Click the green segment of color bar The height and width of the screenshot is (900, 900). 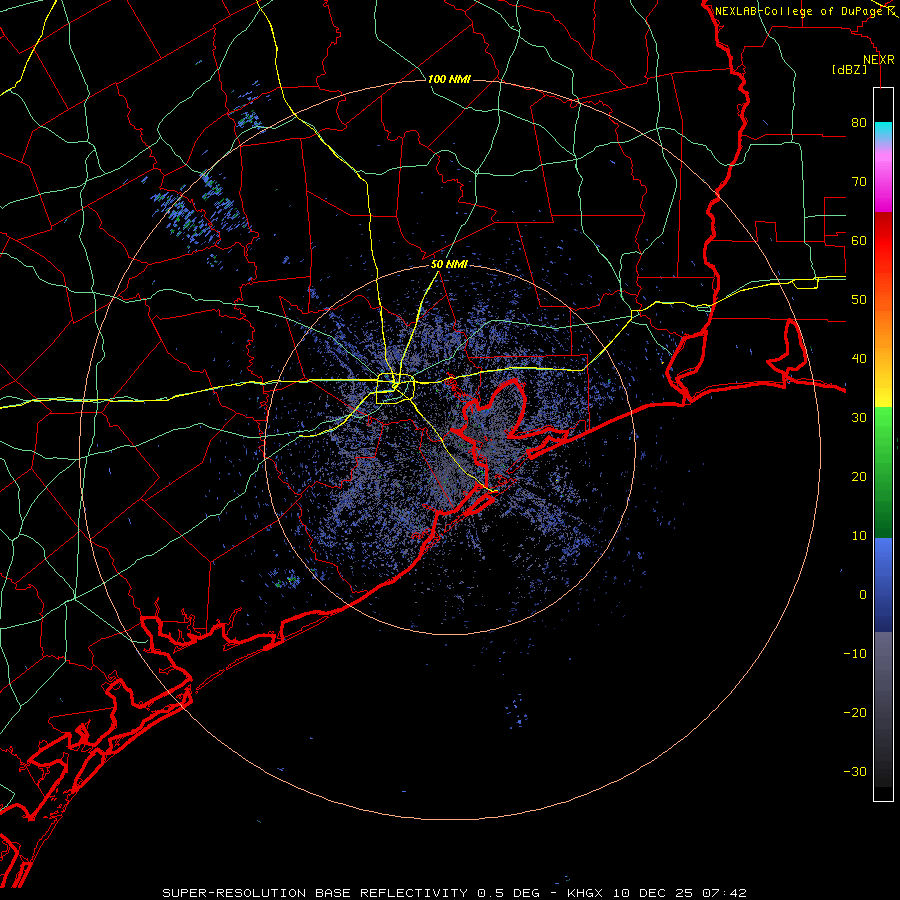pos(883,472)
